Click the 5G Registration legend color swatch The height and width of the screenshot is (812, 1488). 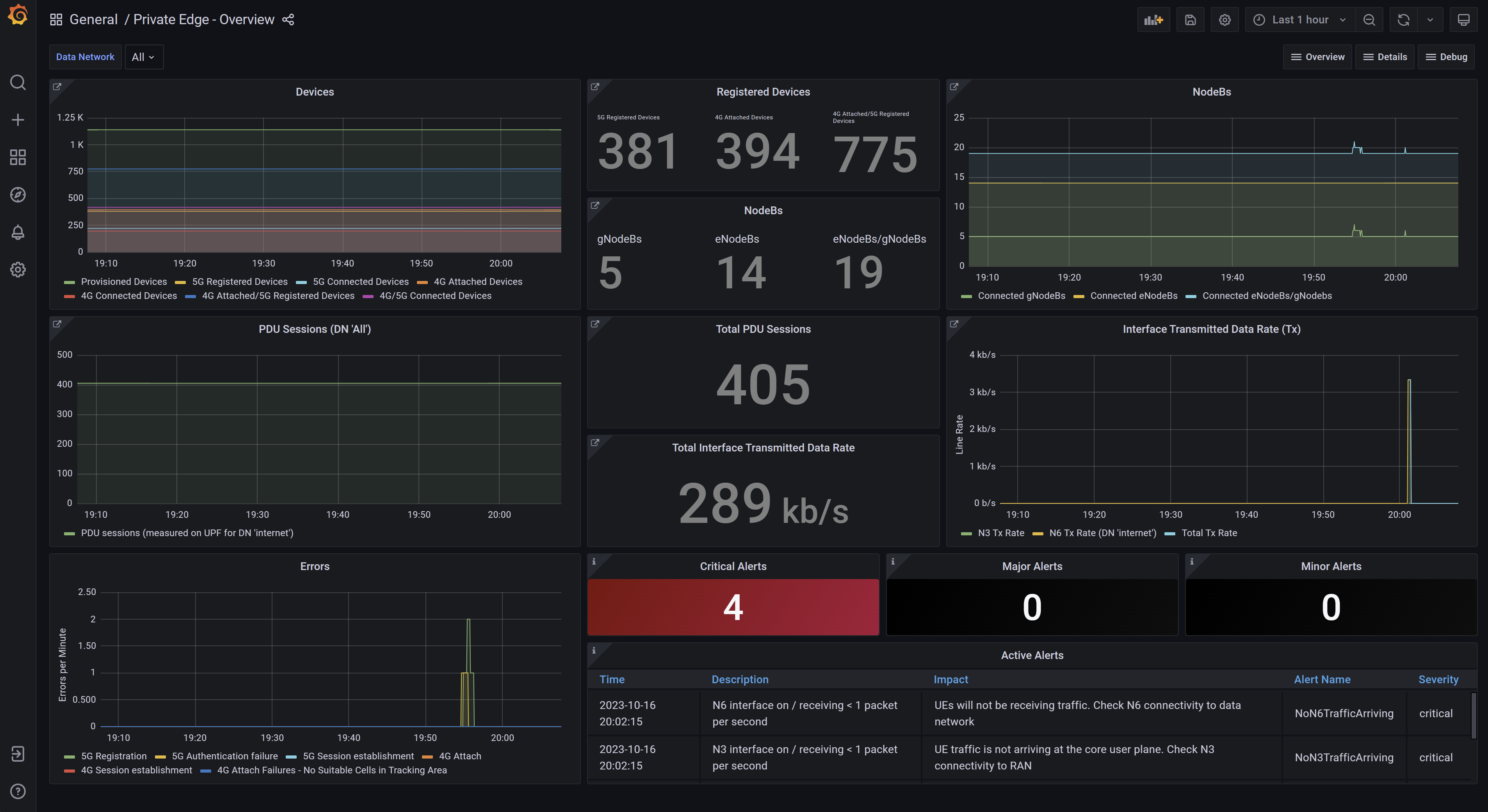click(69, 757)
